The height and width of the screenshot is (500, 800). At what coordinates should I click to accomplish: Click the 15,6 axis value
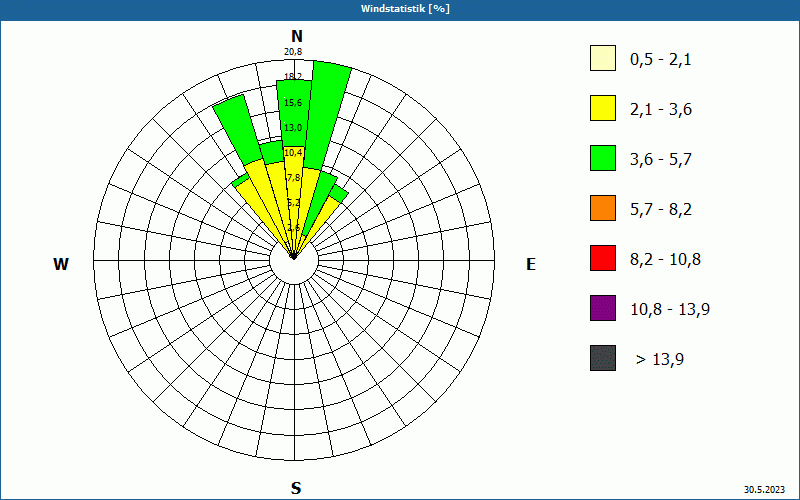pos(293,103)
